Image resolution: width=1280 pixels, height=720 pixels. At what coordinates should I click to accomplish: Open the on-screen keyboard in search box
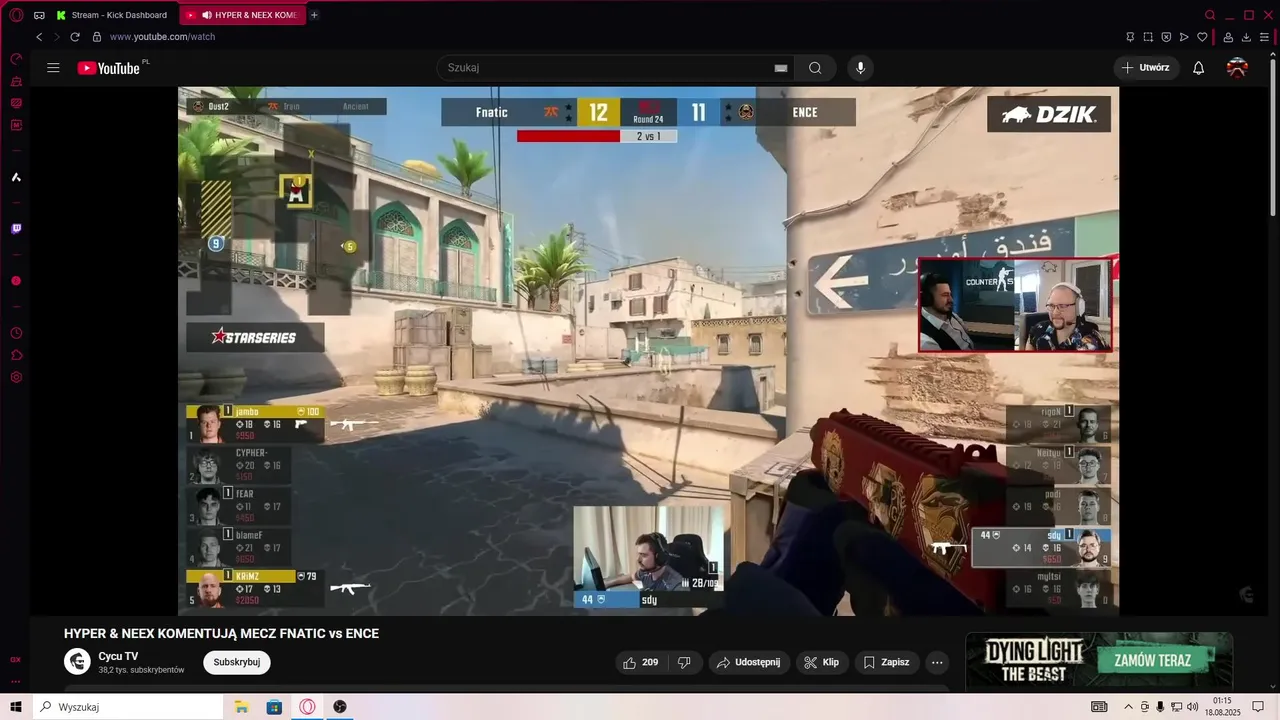tap(781, 68)
